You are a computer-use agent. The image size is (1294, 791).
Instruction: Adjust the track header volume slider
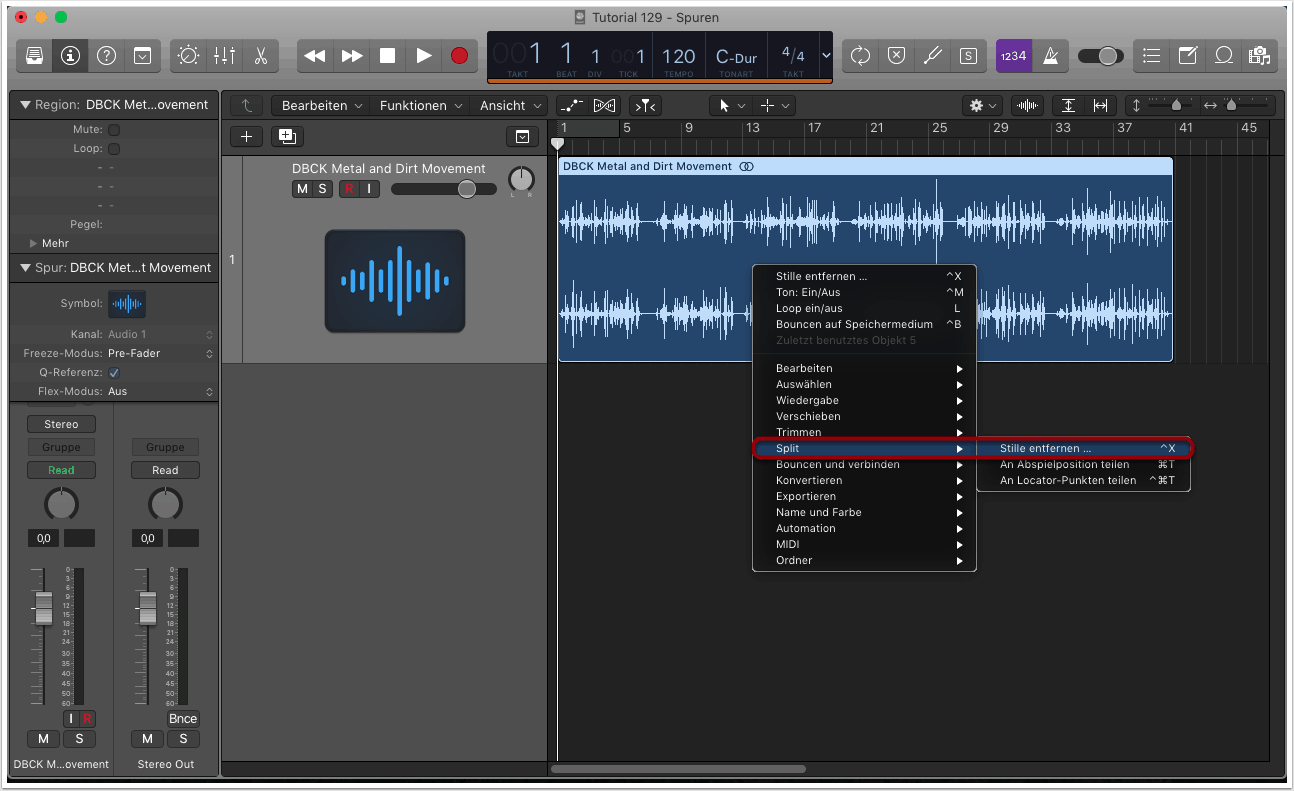pos(466,189)
